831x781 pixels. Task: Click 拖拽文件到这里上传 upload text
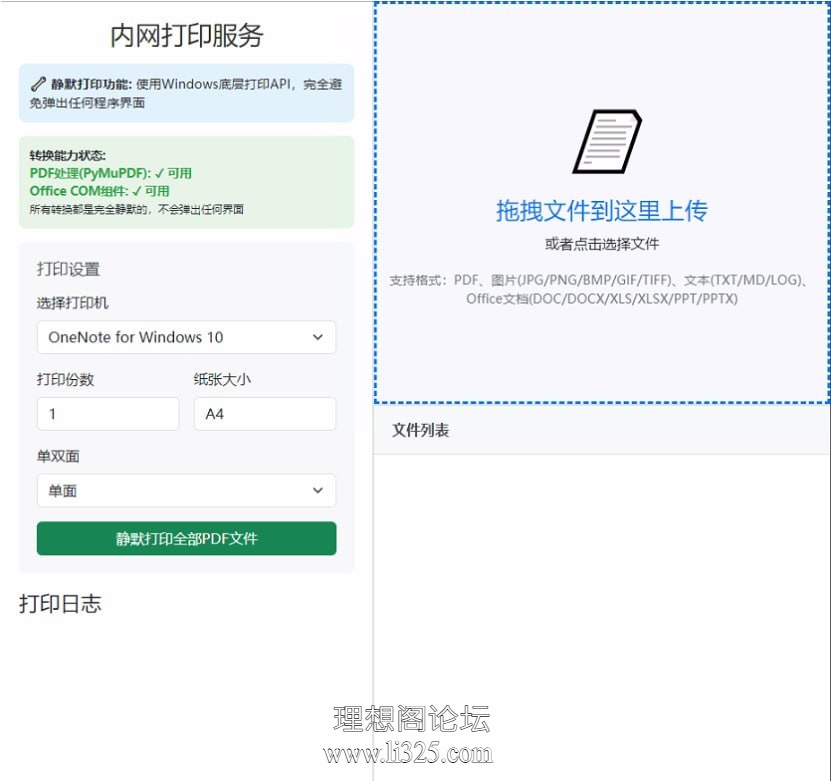602,211
